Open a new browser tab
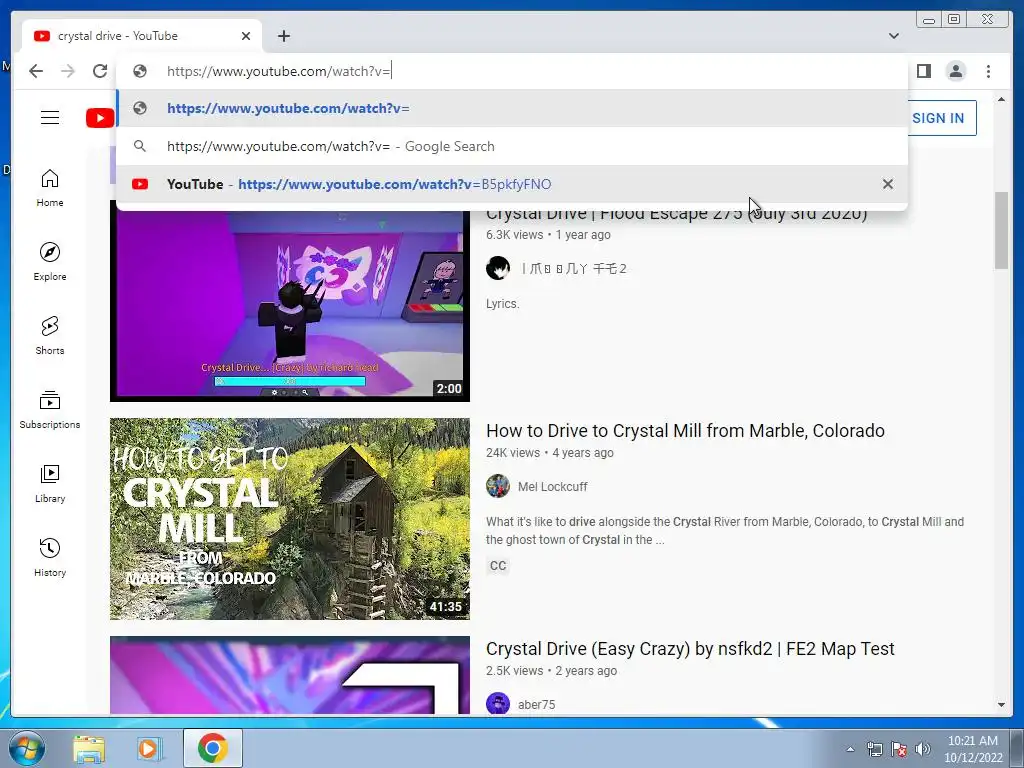This screenshot has width=1024, height=768. [x=283, y=36]
